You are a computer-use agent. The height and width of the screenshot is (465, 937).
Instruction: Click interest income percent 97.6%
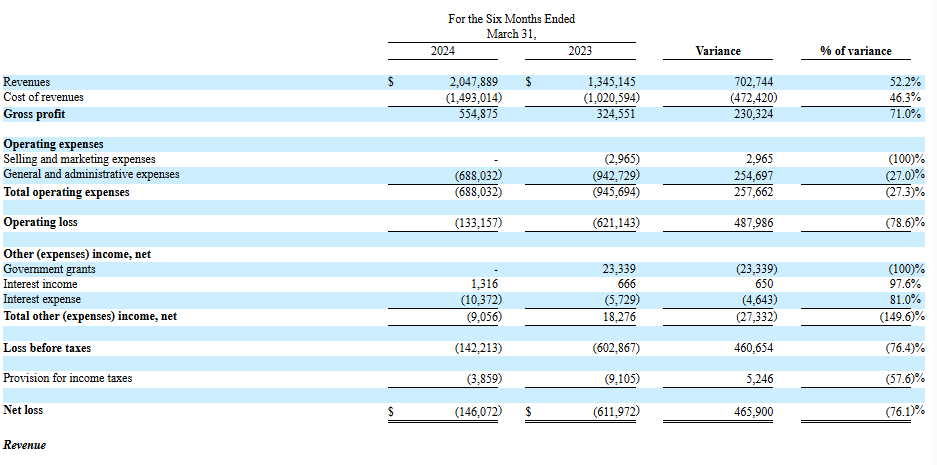coord(905,284)
